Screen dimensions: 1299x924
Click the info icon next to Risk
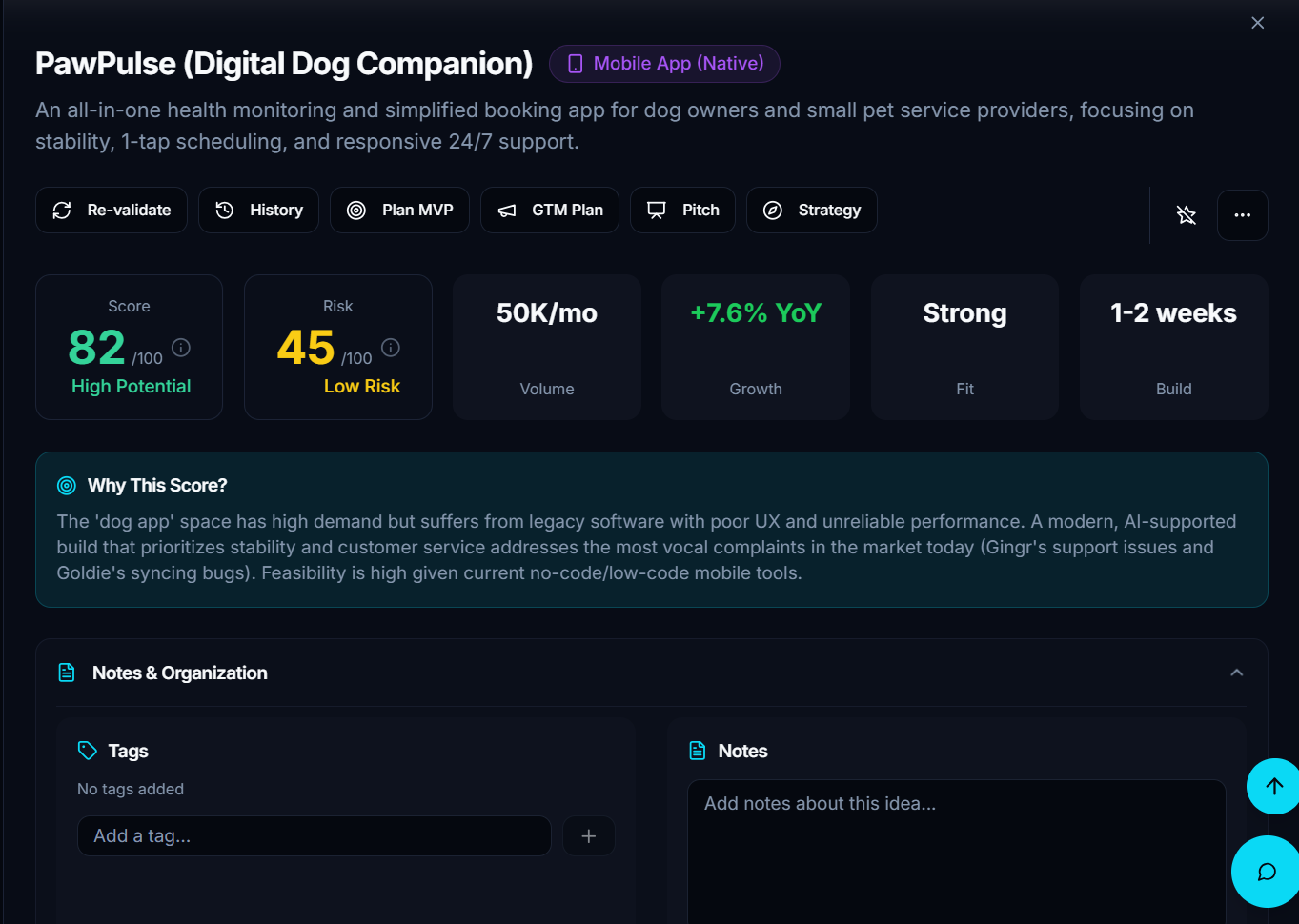tap(391, 348)
